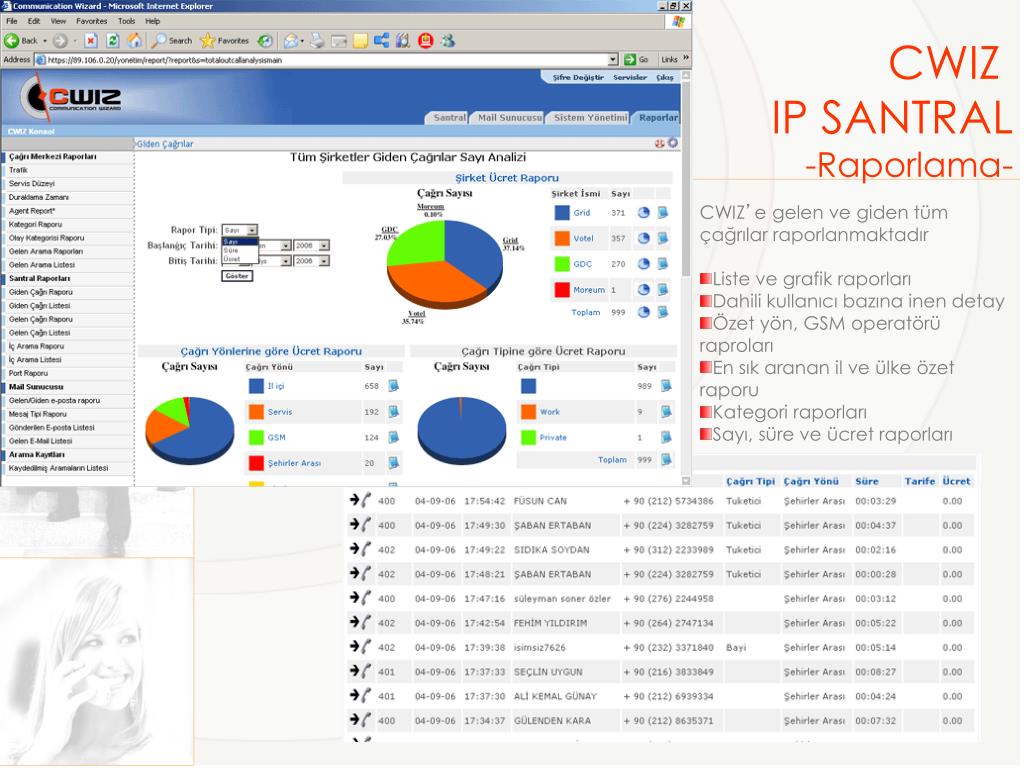The width and height of the screenshot is (1024, 768).
Task: Go to the Home page icon
Action: click(x=134, y=40)
